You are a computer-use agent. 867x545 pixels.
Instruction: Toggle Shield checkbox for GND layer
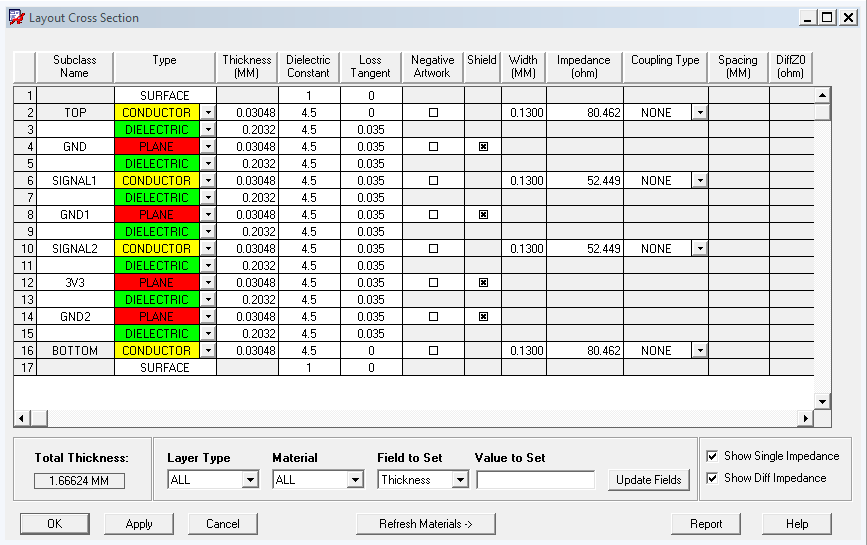coord(483,146)
